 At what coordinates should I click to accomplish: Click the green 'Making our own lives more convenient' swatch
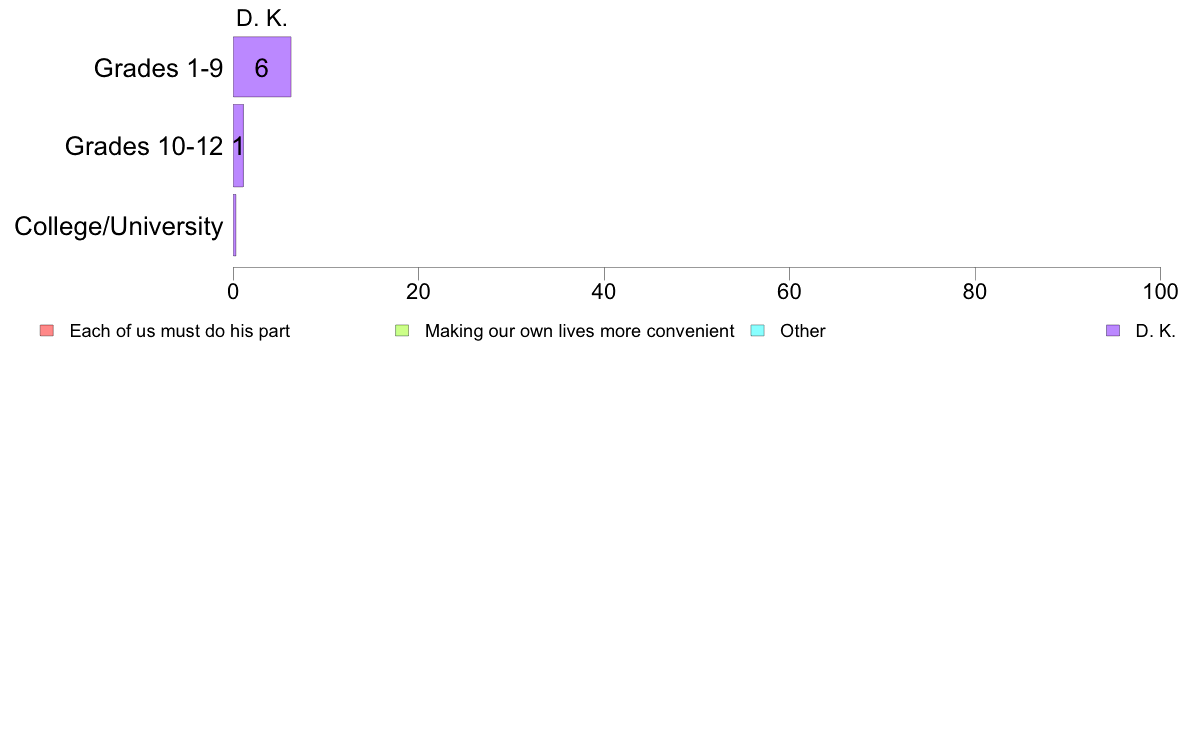point(402,330)
